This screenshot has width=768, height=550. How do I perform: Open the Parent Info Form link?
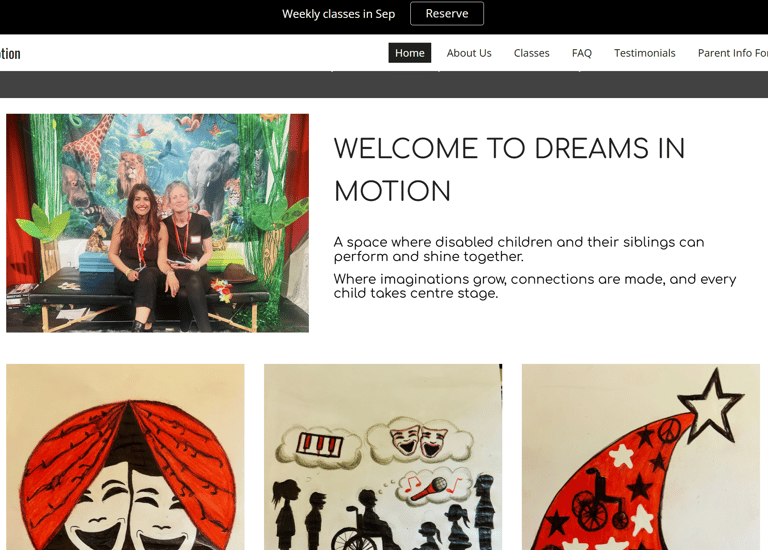click(x=733, y=53)
